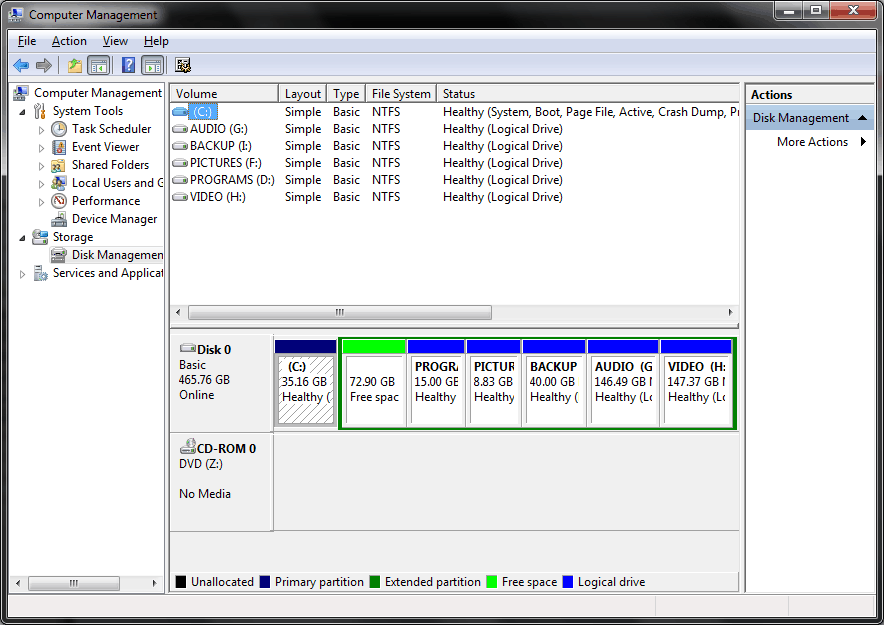Toggle Show/Hide Console Tree toolbar button
The width and height of the screenshot is (884, 625).
(x=98, y=66)
